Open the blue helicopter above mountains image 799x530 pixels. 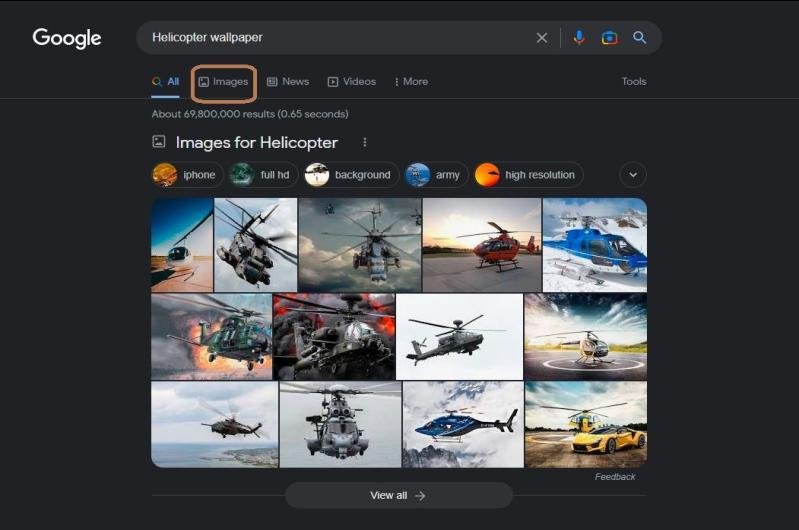(463, 425)
